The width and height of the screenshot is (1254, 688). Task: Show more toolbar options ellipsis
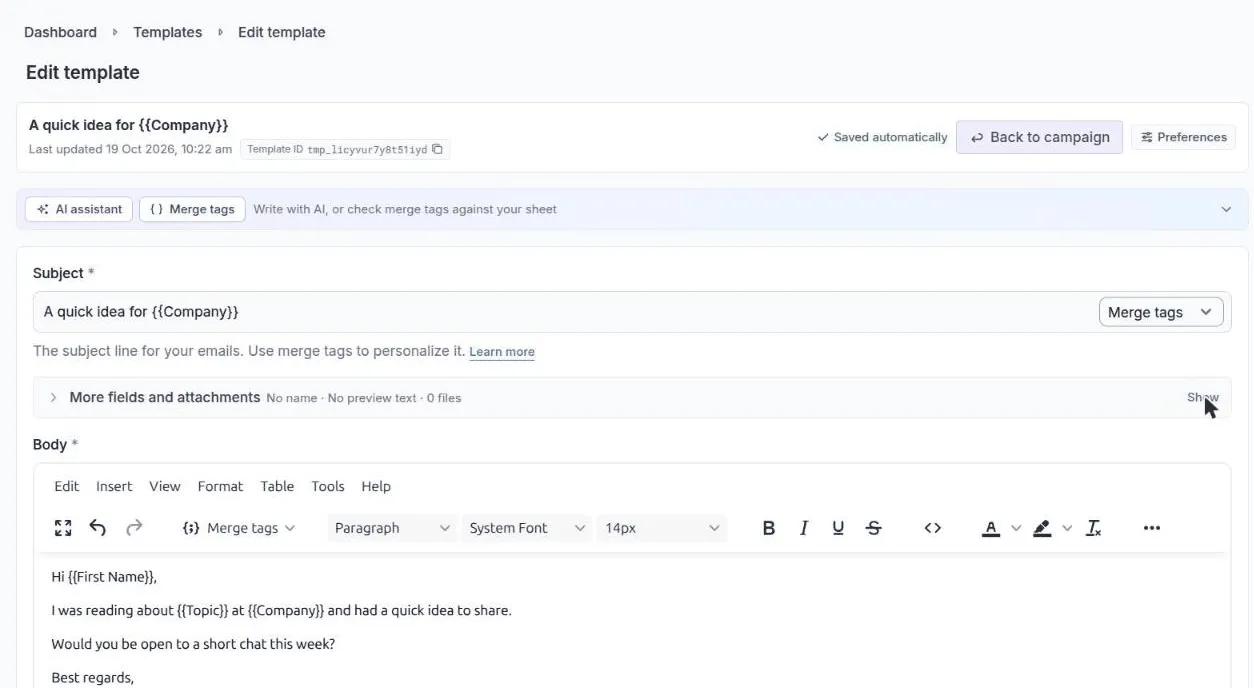(1152, 528)
